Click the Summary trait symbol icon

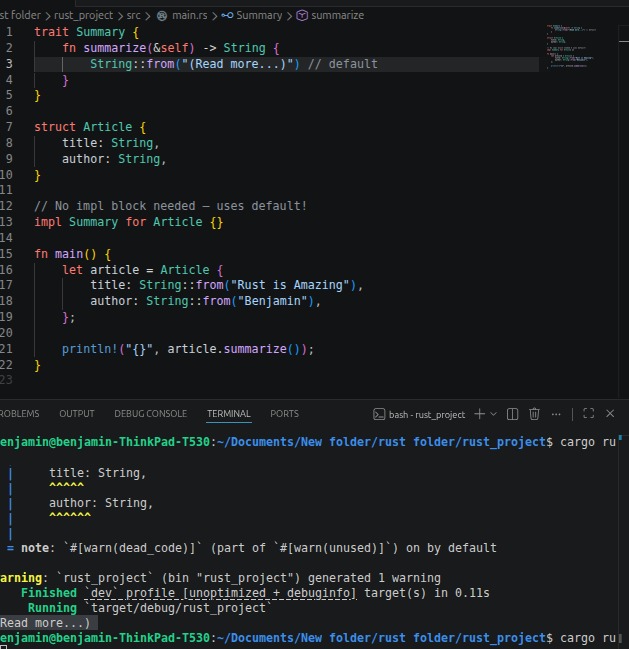coord(227,16)
